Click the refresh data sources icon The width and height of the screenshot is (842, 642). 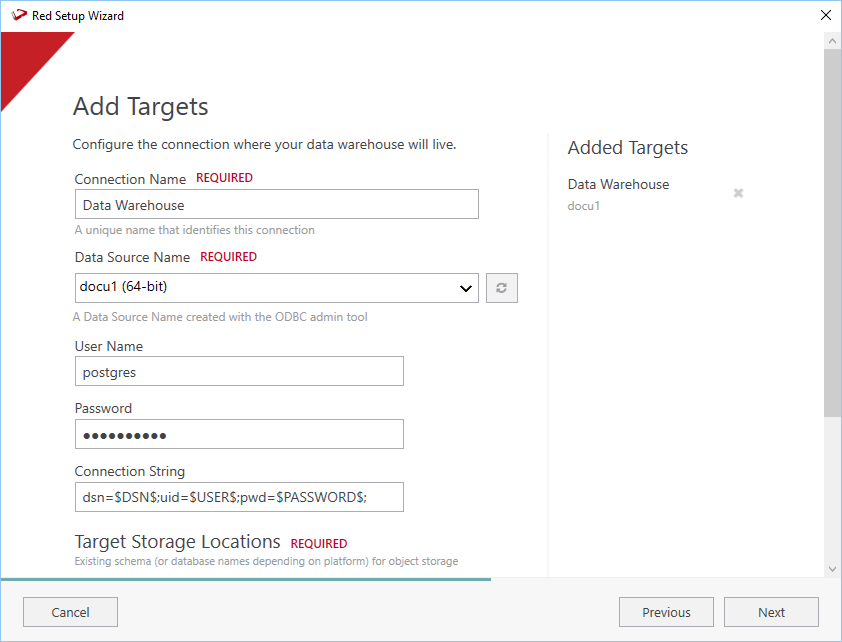point(502,288)
